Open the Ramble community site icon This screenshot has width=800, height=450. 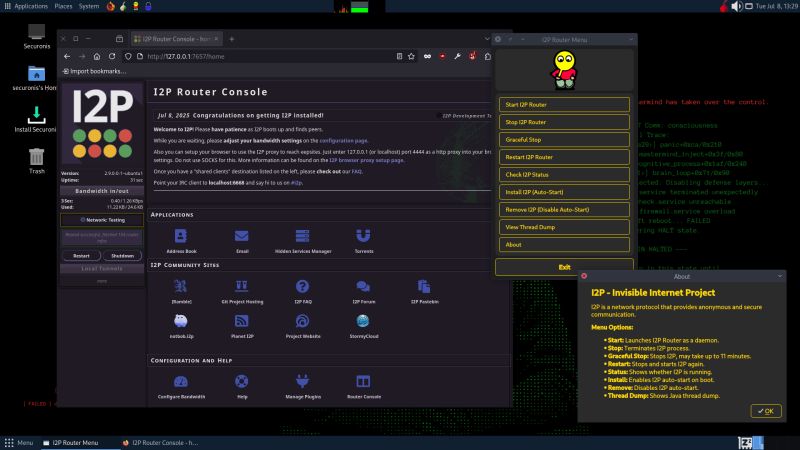click(181, 286)
